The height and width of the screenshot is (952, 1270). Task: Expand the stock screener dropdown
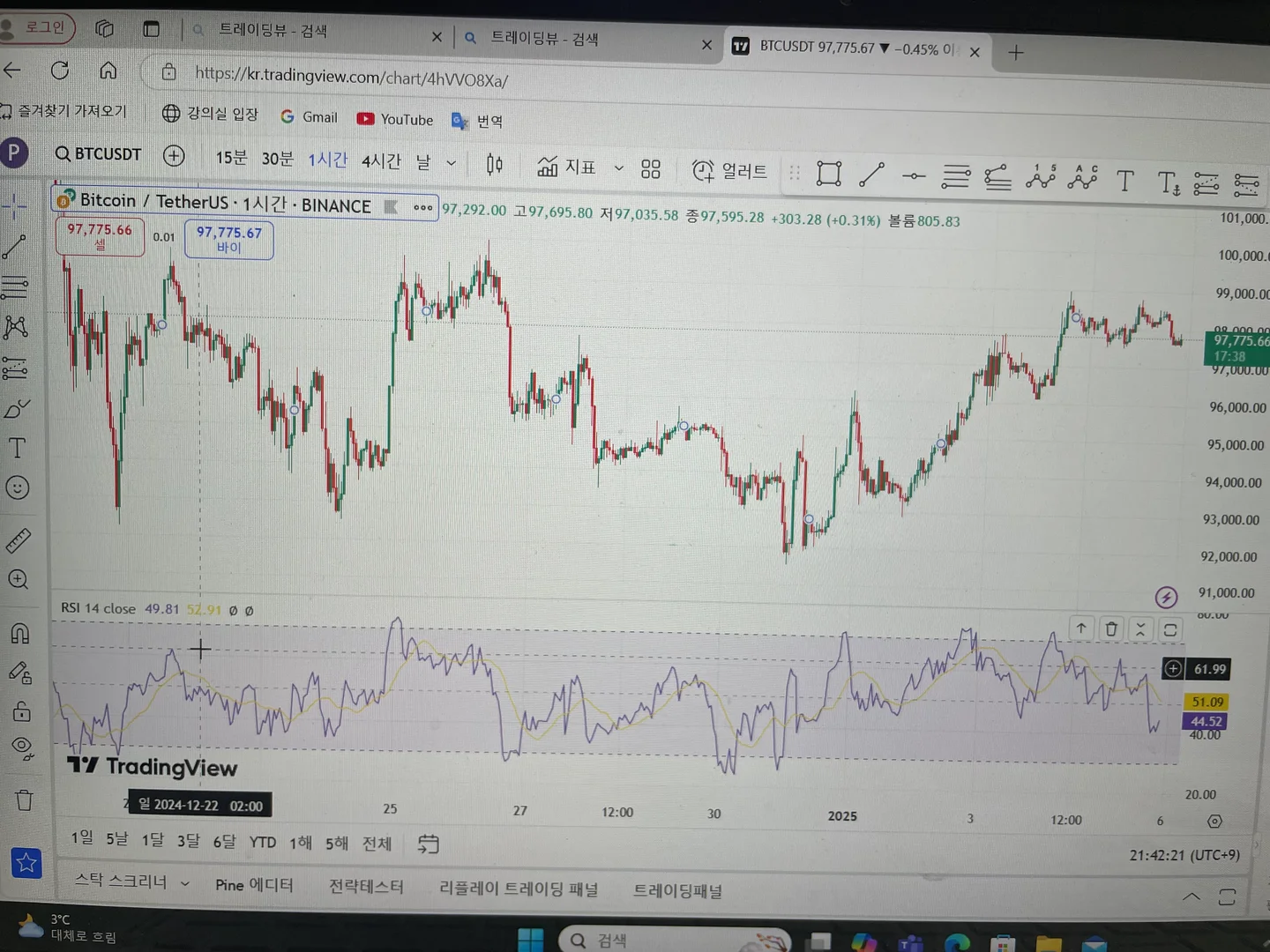(185, 883)
